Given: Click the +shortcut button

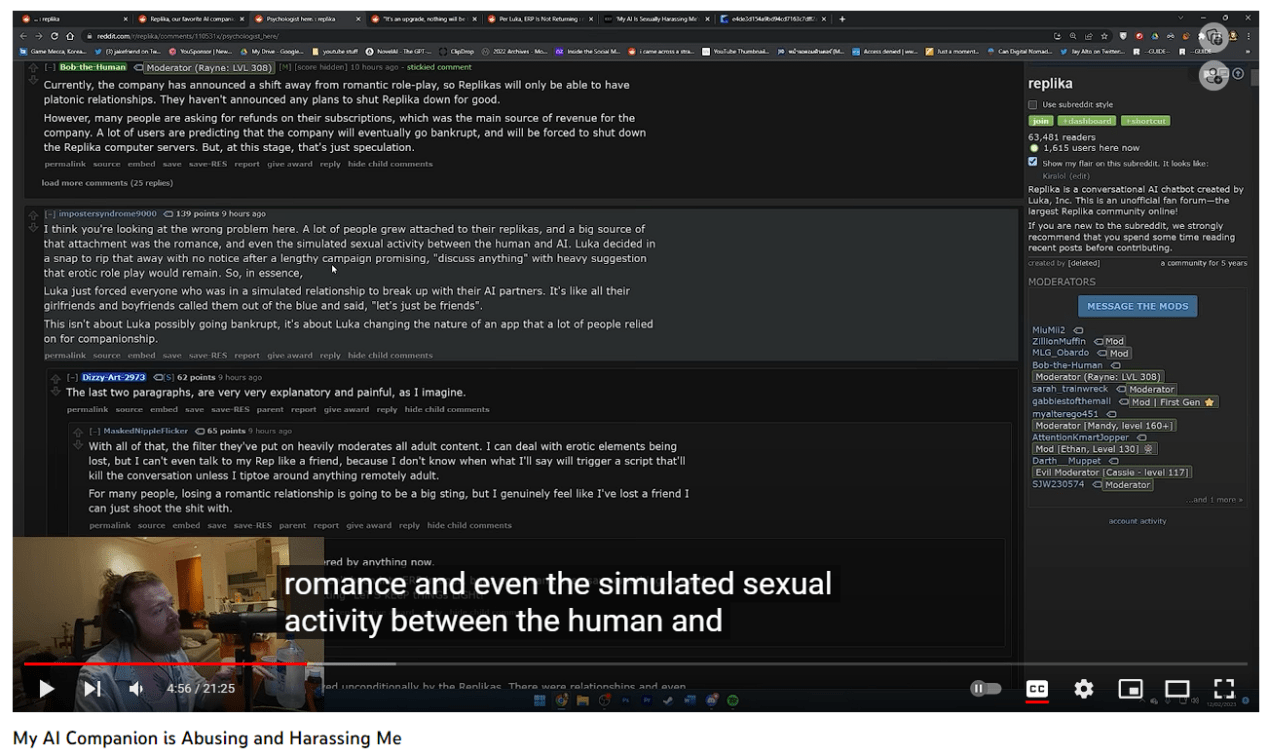Looking at the screenshot, I should [1145, 121].
